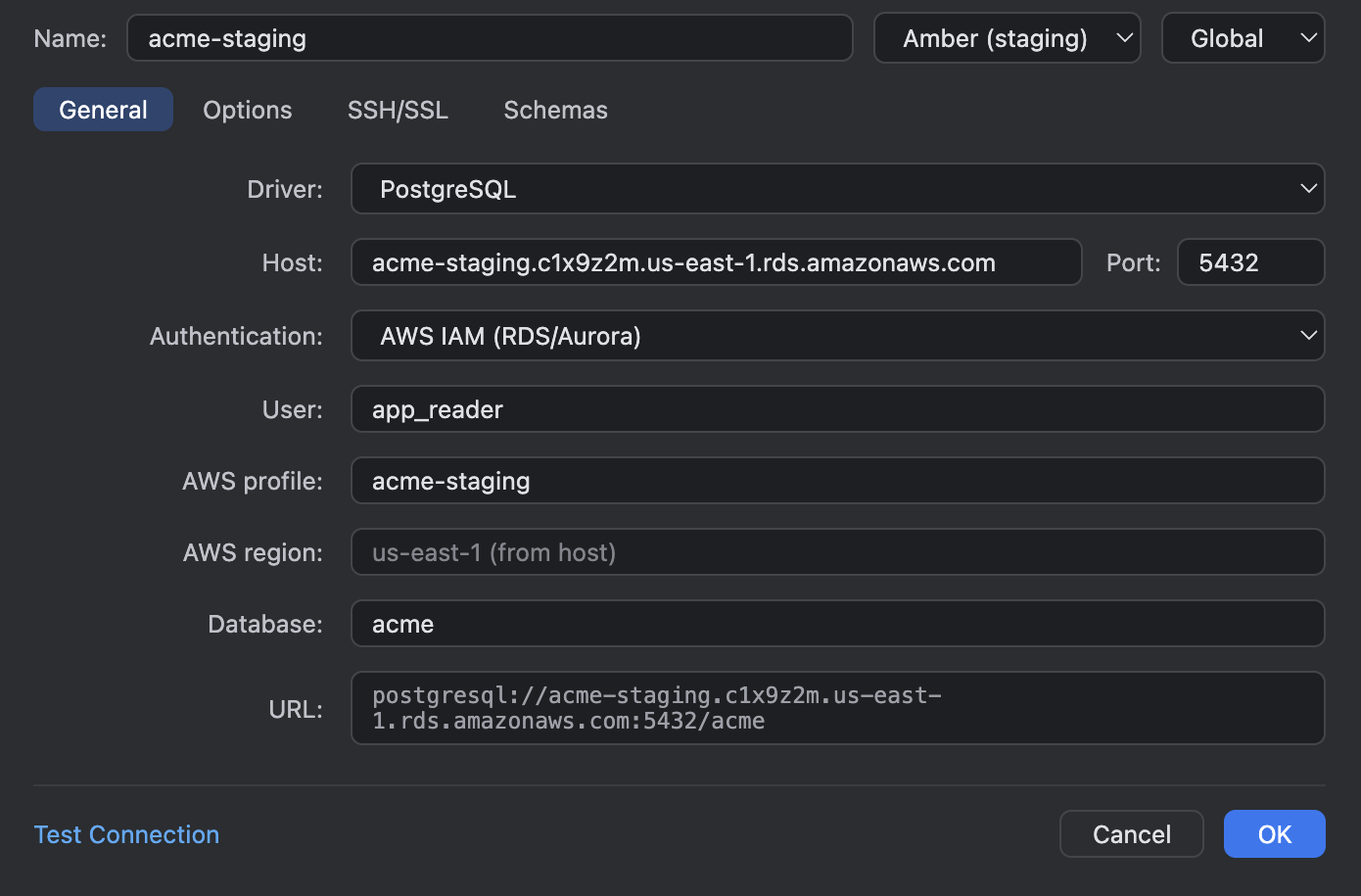Select the Schemas tab
This screenshot has width=1361, height=896.
pyautogui.click(x=555, y=110)
